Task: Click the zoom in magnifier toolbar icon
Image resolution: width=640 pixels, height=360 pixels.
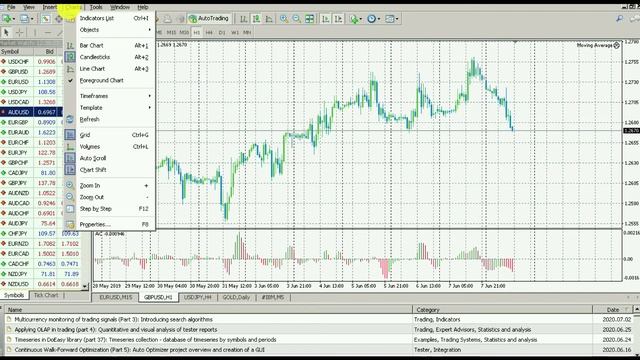Action: [x=284, y=19]
